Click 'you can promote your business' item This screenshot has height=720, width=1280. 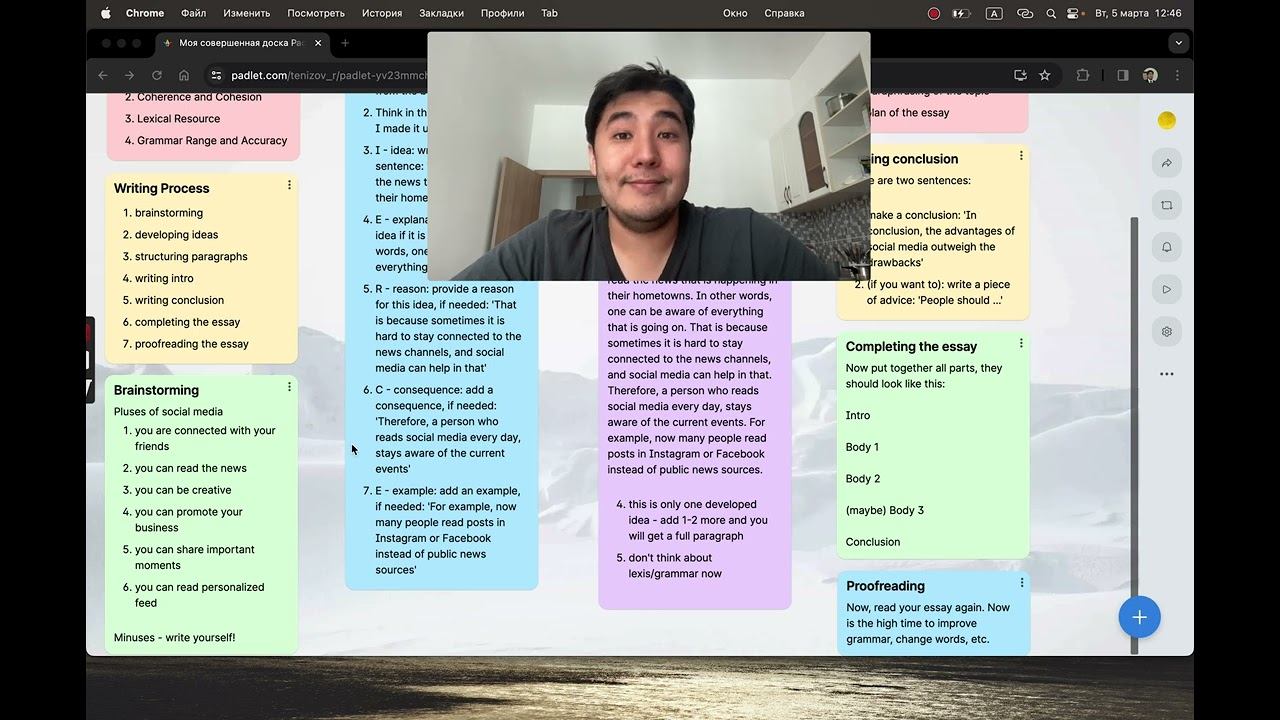click(189, 520)
